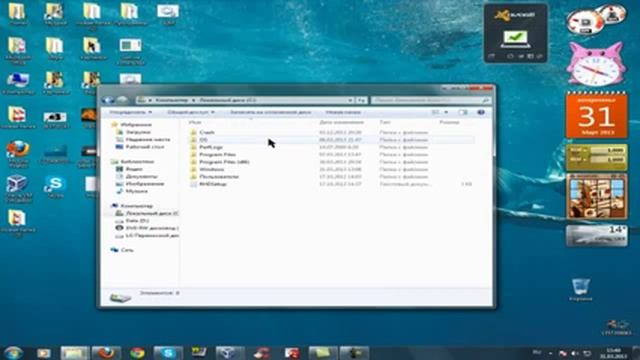Refresh the Explorer address bar
Screen dimensions: 640x360
click(362, 100)
